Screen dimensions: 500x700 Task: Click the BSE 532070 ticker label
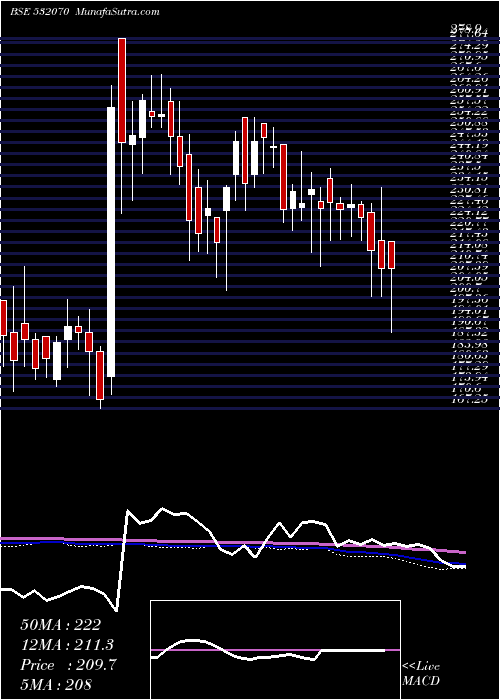[39, 12]
